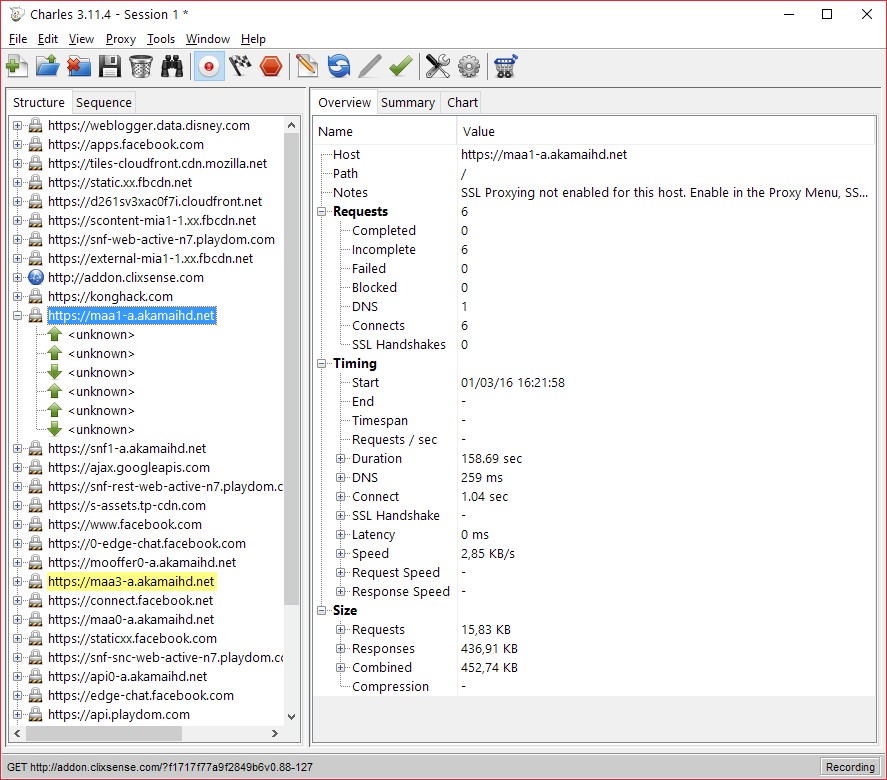The height and width of the screenshot is (780, 887).
Task: Click the Recording status button
Action: point(849,767)
